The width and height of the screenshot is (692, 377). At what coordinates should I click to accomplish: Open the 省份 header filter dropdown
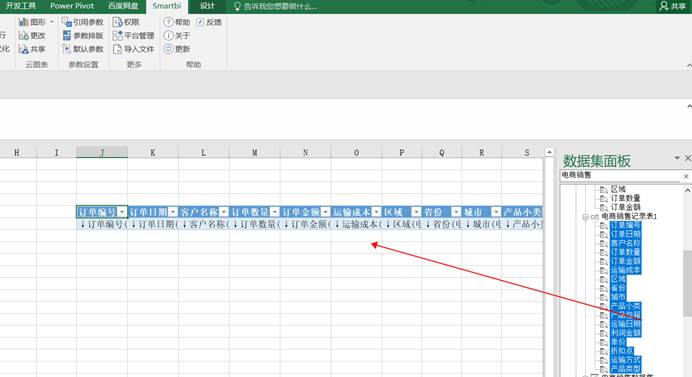coord(456,212)
